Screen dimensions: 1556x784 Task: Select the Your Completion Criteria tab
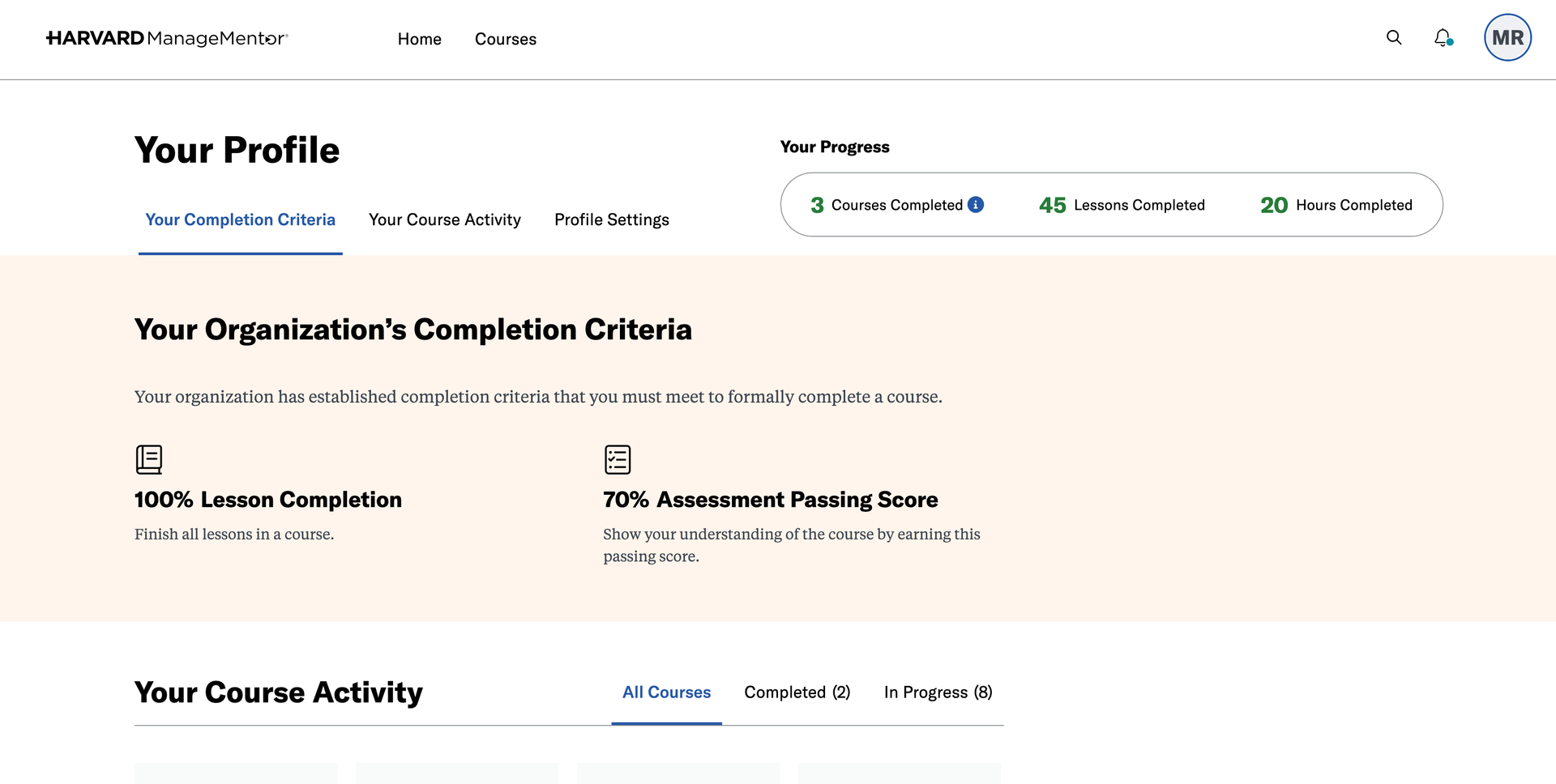(x=240, y=219)
